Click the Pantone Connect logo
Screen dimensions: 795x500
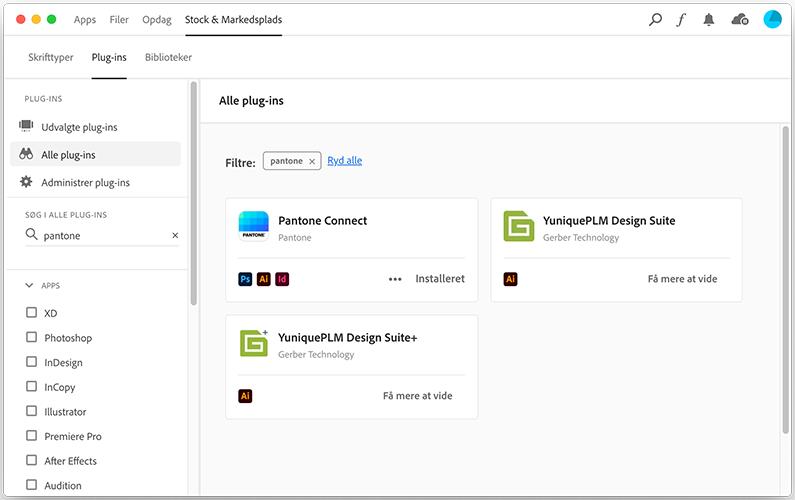tap(254, 226)
